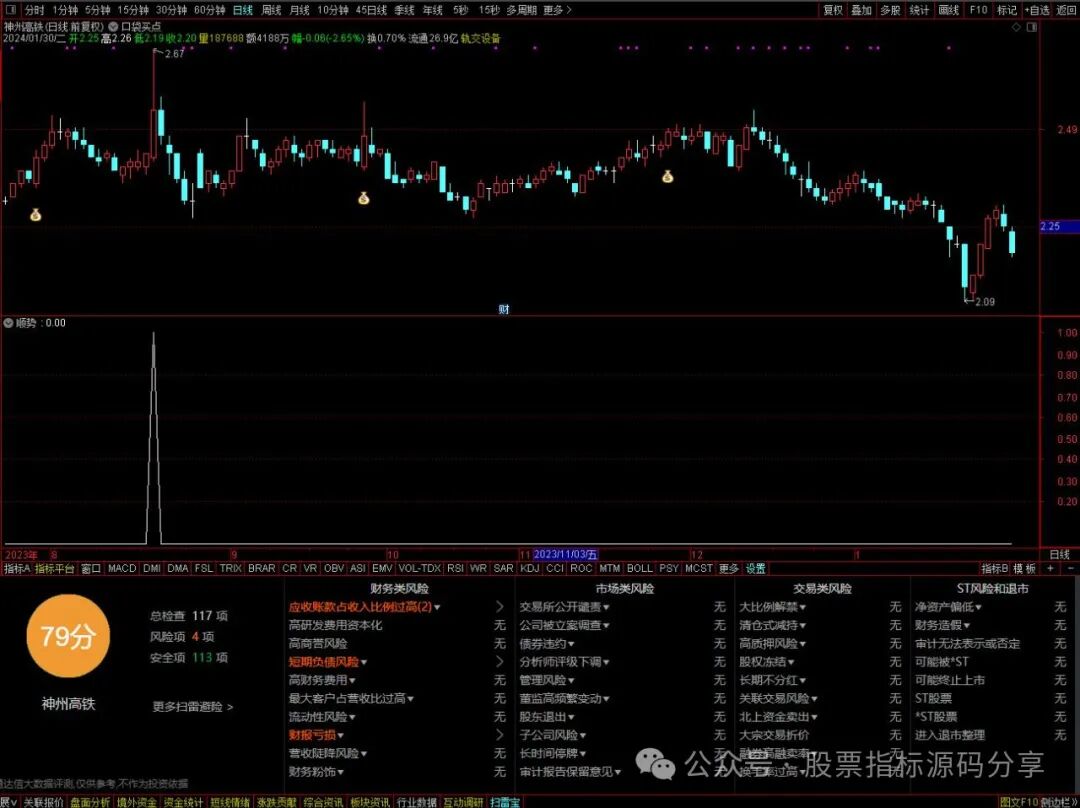This screenshot has height=808, width=1080.
Task: Open chevron arrow on 财报亏损 row
Action: pos(500,735)
